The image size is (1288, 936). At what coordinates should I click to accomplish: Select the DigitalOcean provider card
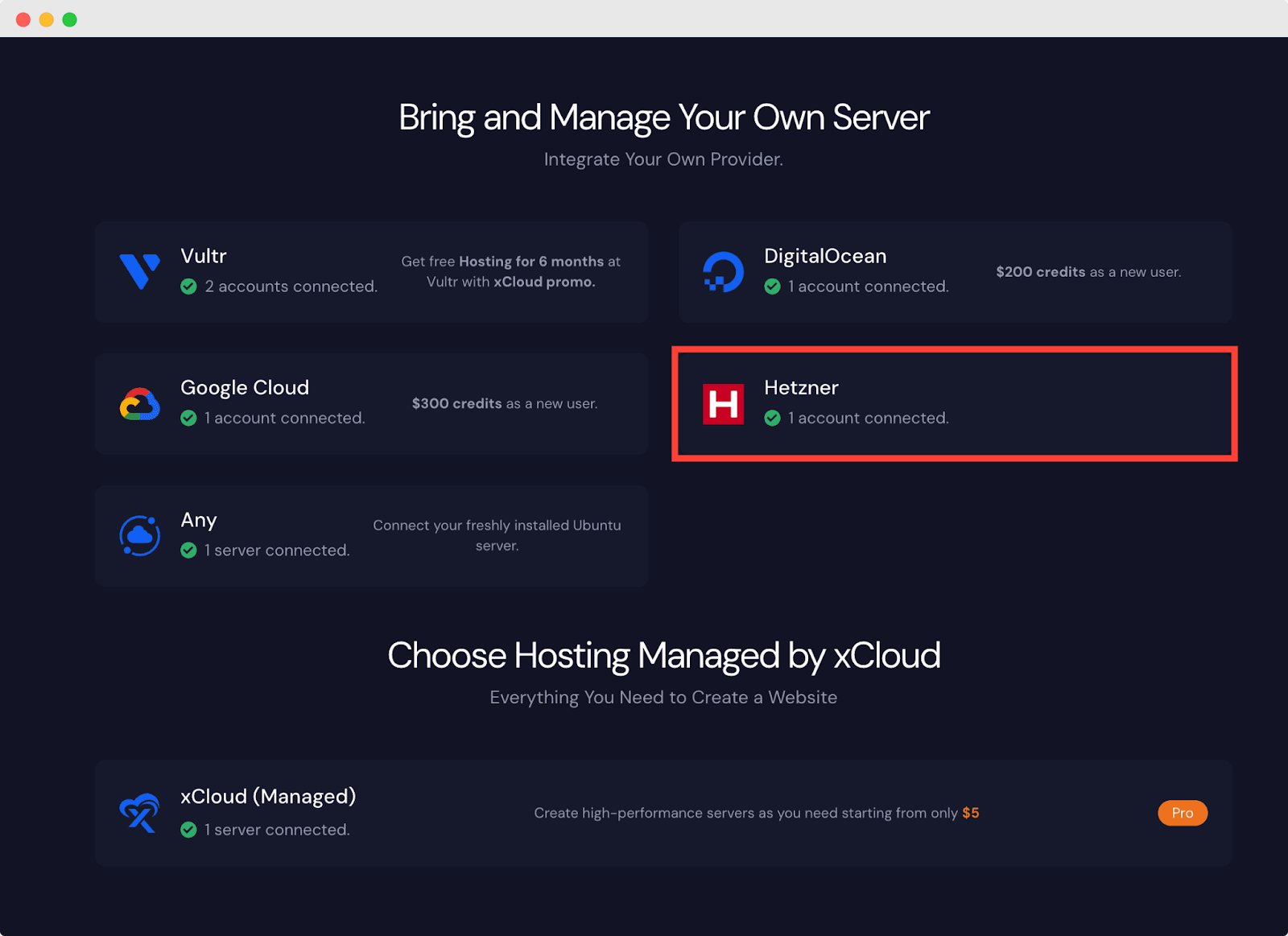[954, 272]
